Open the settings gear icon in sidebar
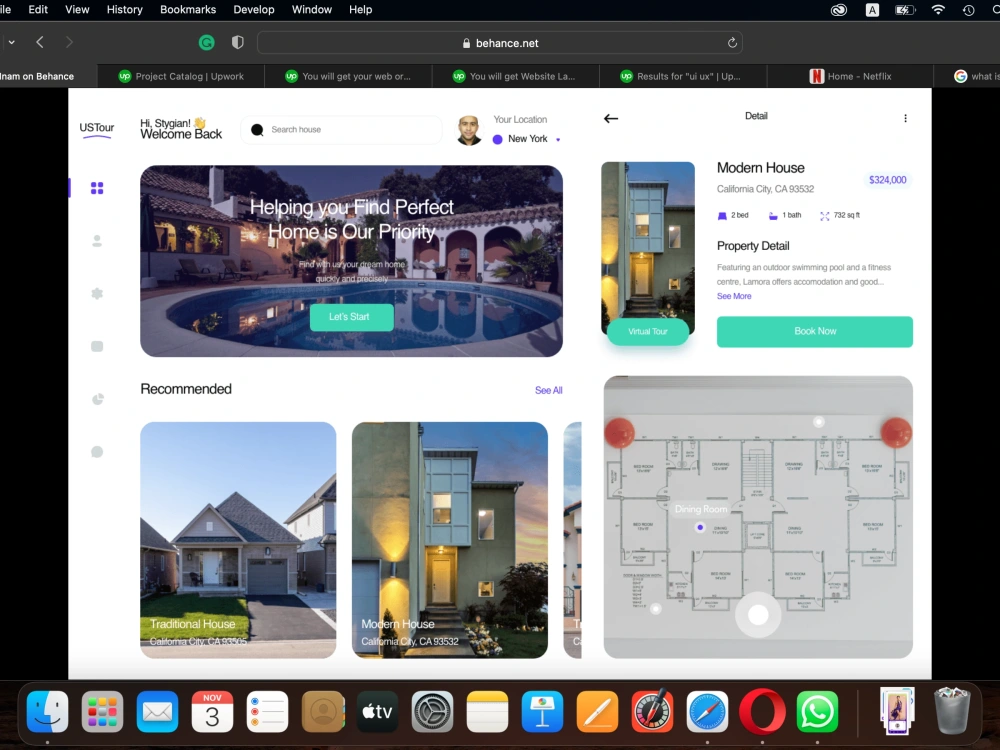The width and height of the screenshot is (1000, 750). pyautogui.click(x=97, y=293)
